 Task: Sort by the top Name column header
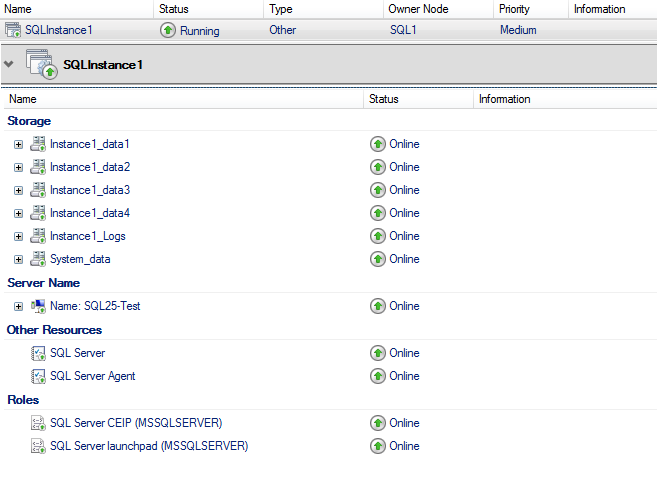(x=77, y=9)
